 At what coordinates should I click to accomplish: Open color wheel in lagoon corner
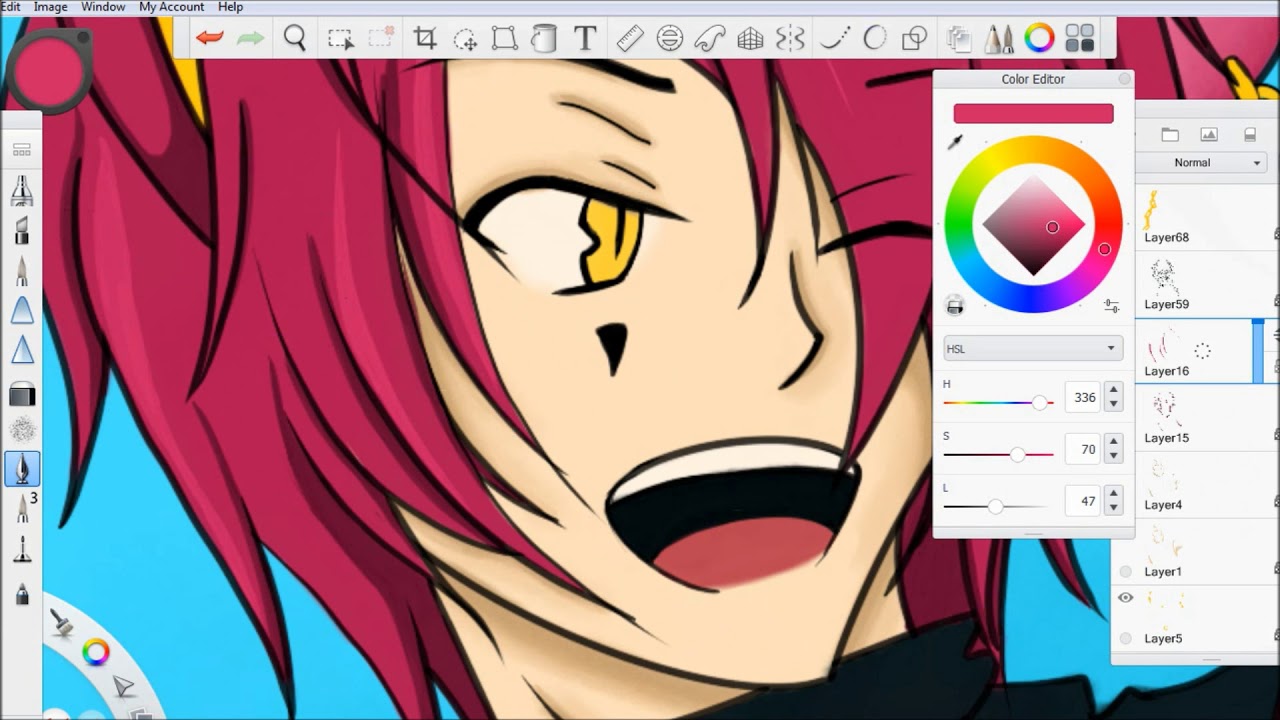(x=96, y=653)
